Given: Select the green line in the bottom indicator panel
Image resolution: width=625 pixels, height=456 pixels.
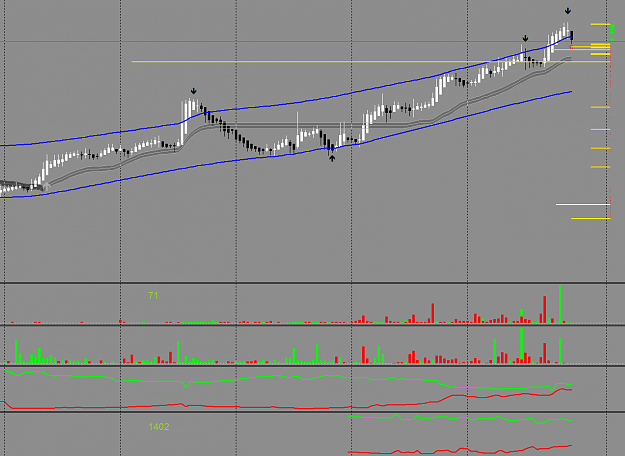Looking at the screenshot, I should click(x=458, y=418).
